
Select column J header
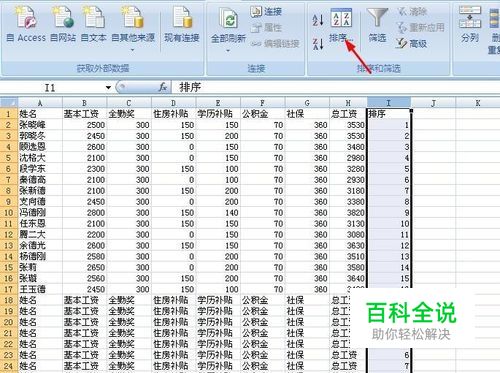pos(433,103)
